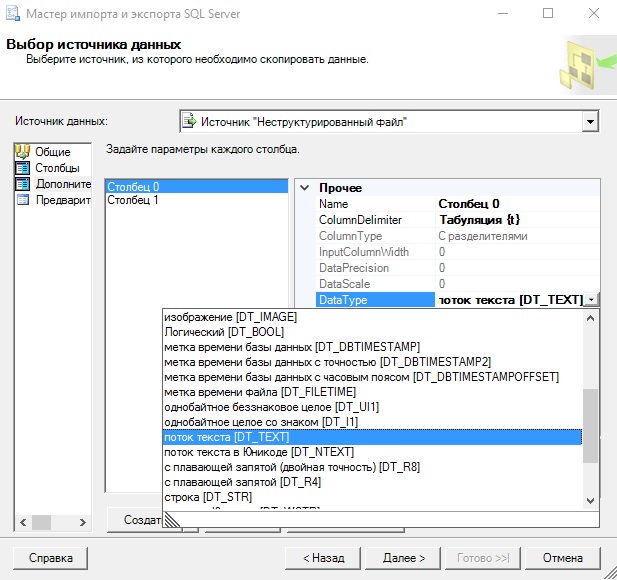The image size is (617, 580).
Task: Collapse the Прочее property group
Action: 305,188
